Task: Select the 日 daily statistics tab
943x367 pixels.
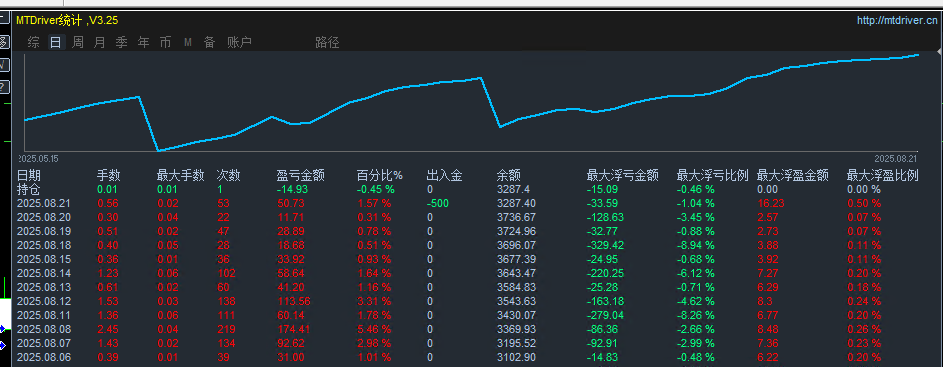Action: (x=56, y=43)
